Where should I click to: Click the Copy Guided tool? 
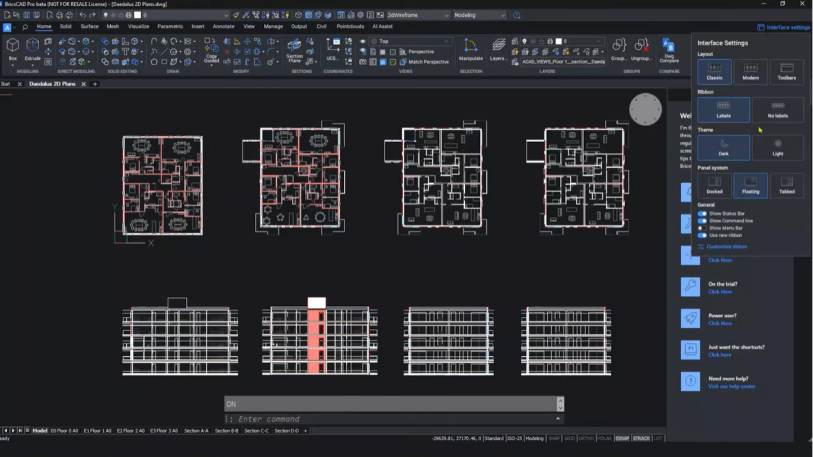pyautogui.click(x=211, y=52)
